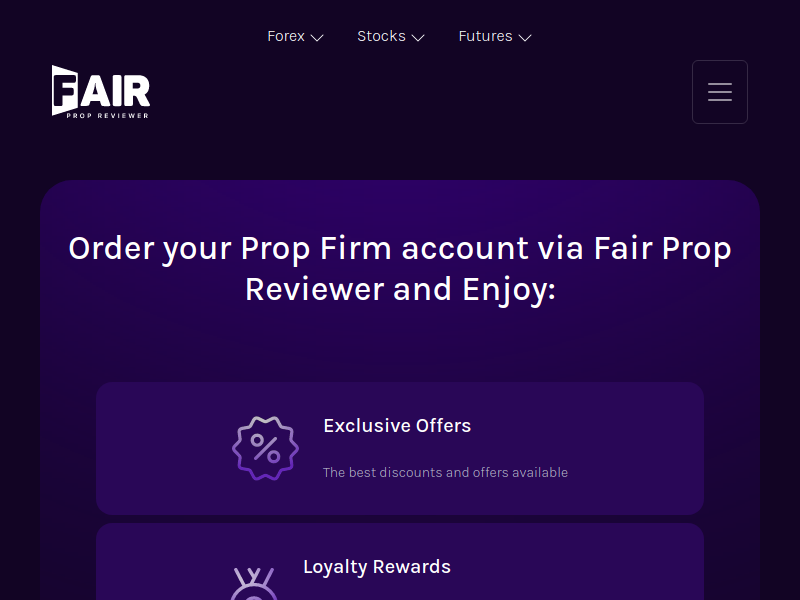This screenshot has width=800, height=600.
Task: Click the flag-shaped F in the logo
Action: click(x=65, y=90)
